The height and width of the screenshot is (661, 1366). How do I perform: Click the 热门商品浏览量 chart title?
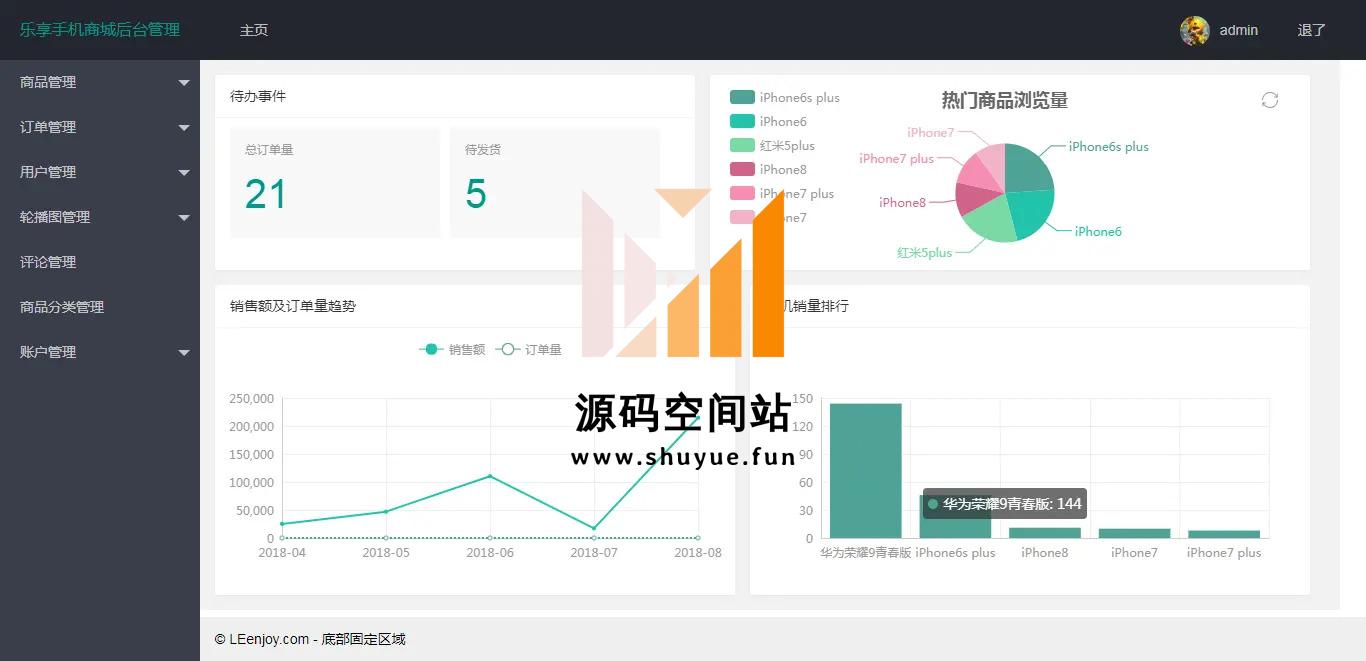point(1004,100)
